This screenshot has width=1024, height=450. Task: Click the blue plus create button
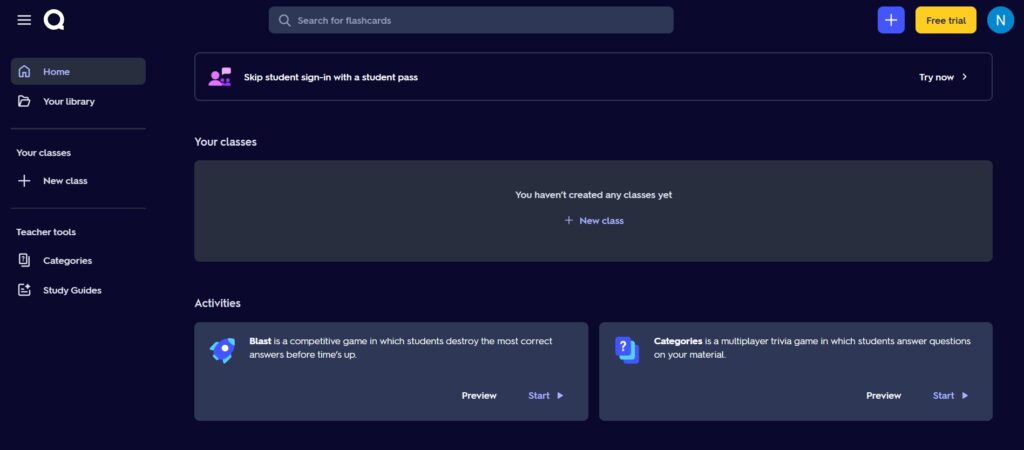coord(890,20)
